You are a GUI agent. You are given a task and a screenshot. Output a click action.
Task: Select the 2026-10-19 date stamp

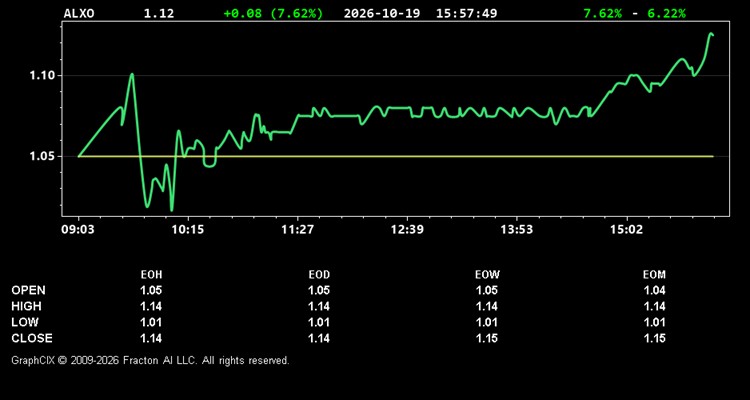click(382, 13)
